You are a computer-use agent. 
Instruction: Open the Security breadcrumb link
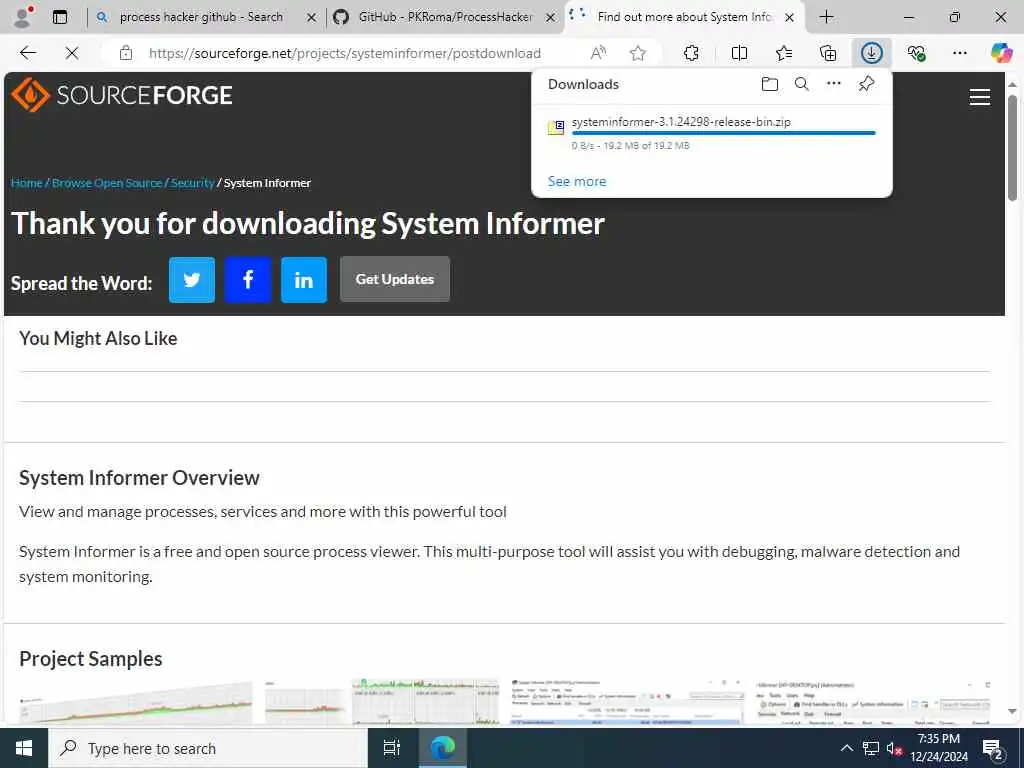coord(192,183)
